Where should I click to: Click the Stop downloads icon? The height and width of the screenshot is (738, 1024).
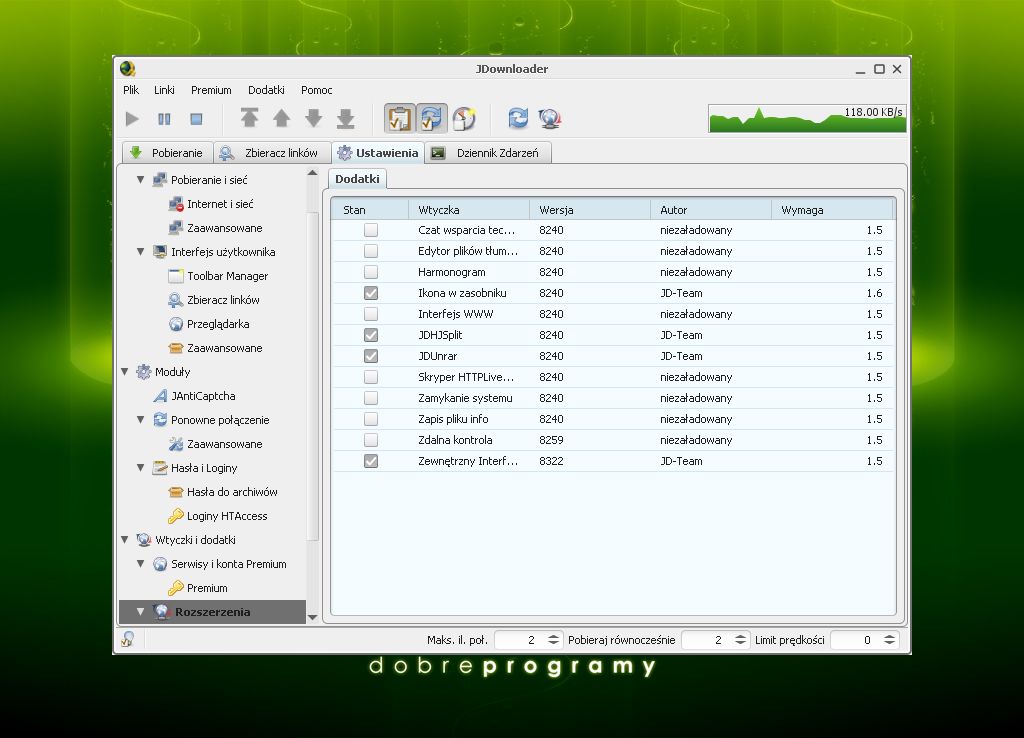click(x=196, y=119)
